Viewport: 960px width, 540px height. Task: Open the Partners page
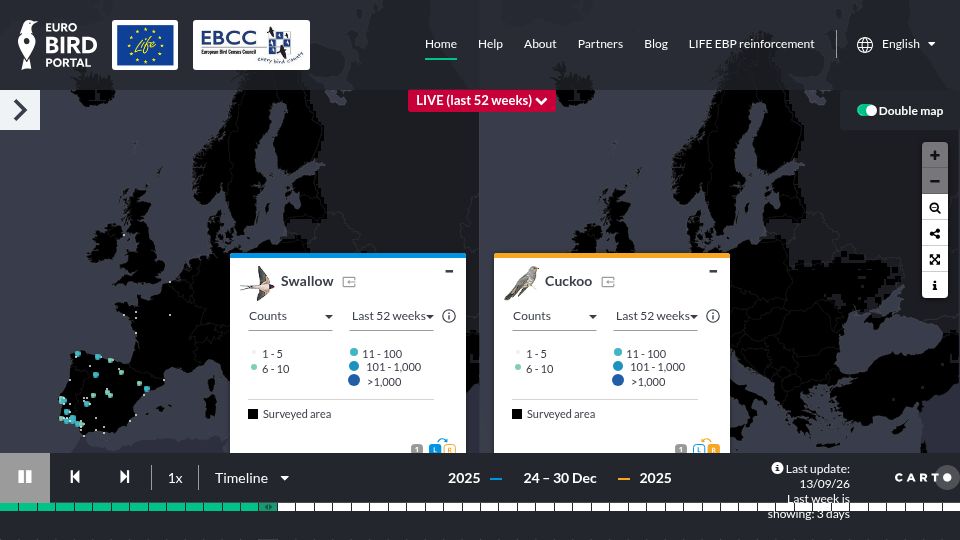600,44
